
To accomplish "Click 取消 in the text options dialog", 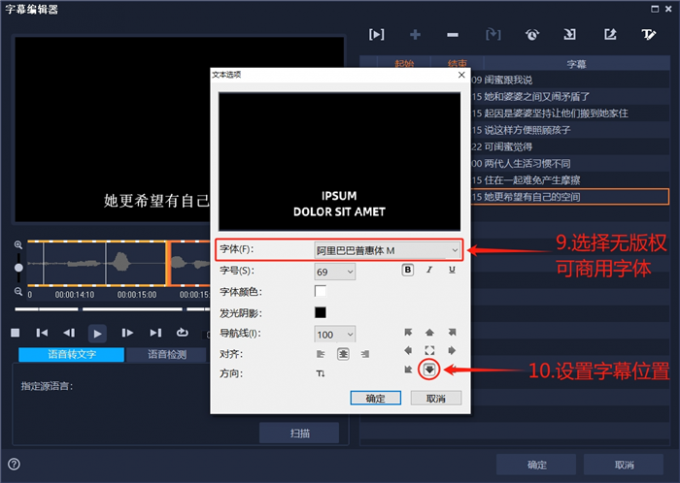I will 436,398.
